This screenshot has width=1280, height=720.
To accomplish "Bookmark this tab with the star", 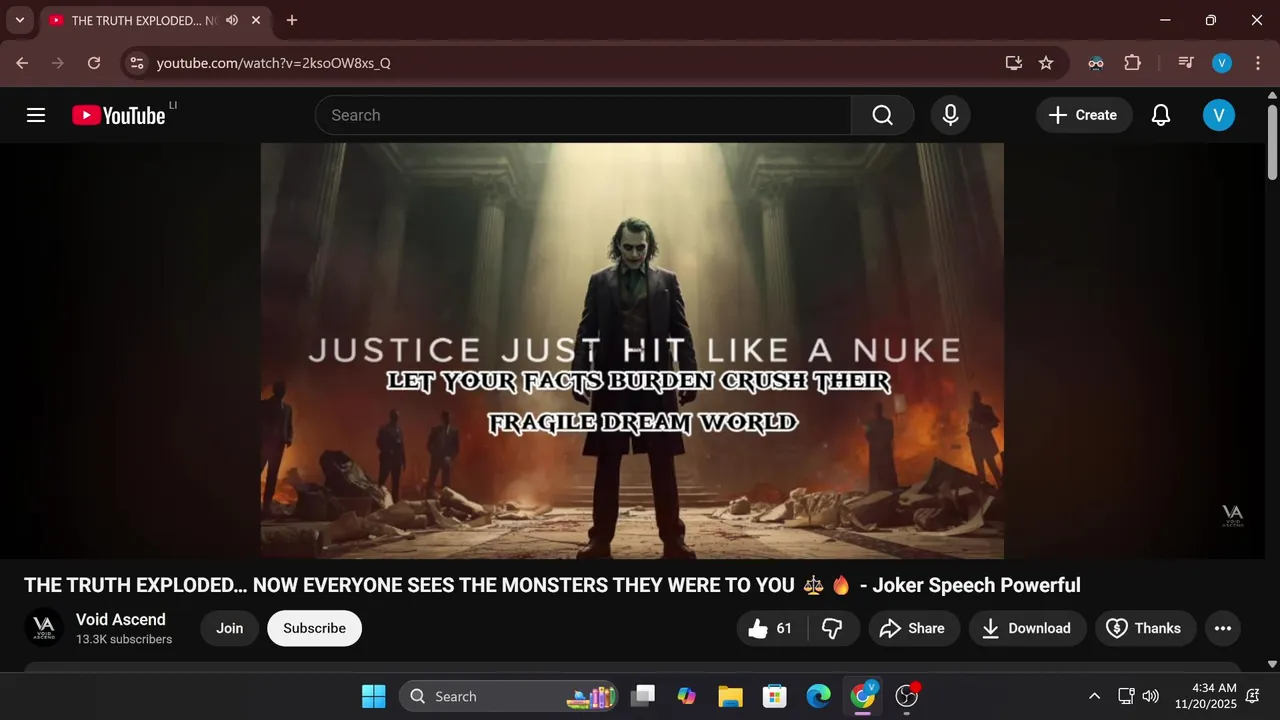I will pyautogui.click(x=1046, y=63).
